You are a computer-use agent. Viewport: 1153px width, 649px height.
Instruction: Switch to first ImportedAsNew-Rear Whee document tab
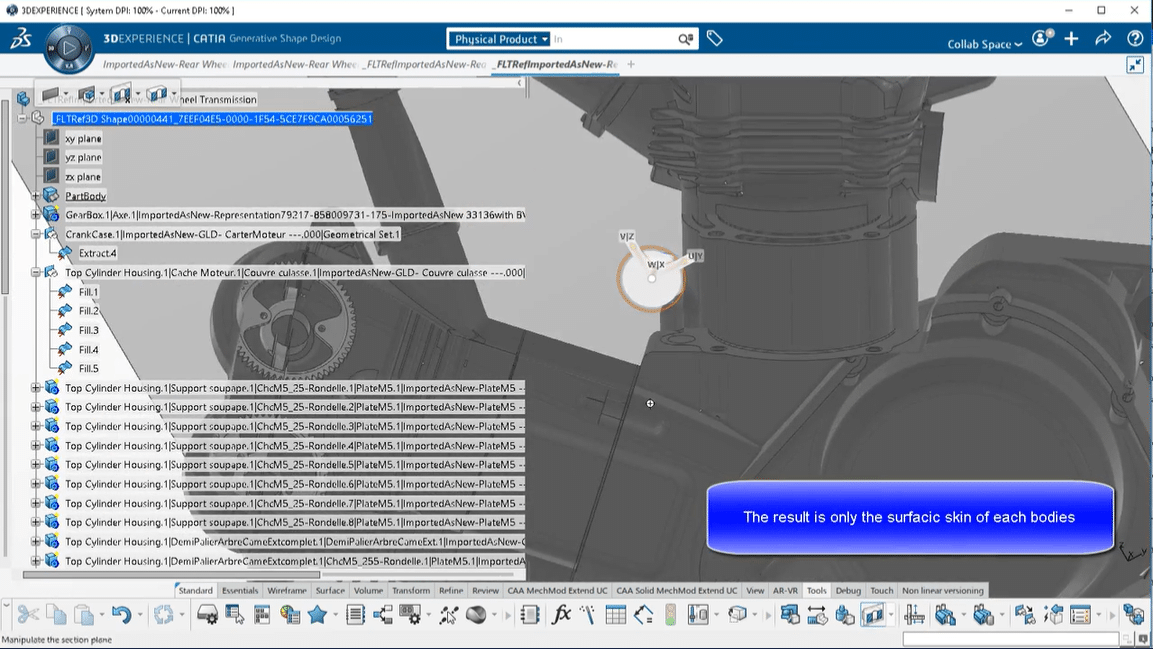[165, 65]
